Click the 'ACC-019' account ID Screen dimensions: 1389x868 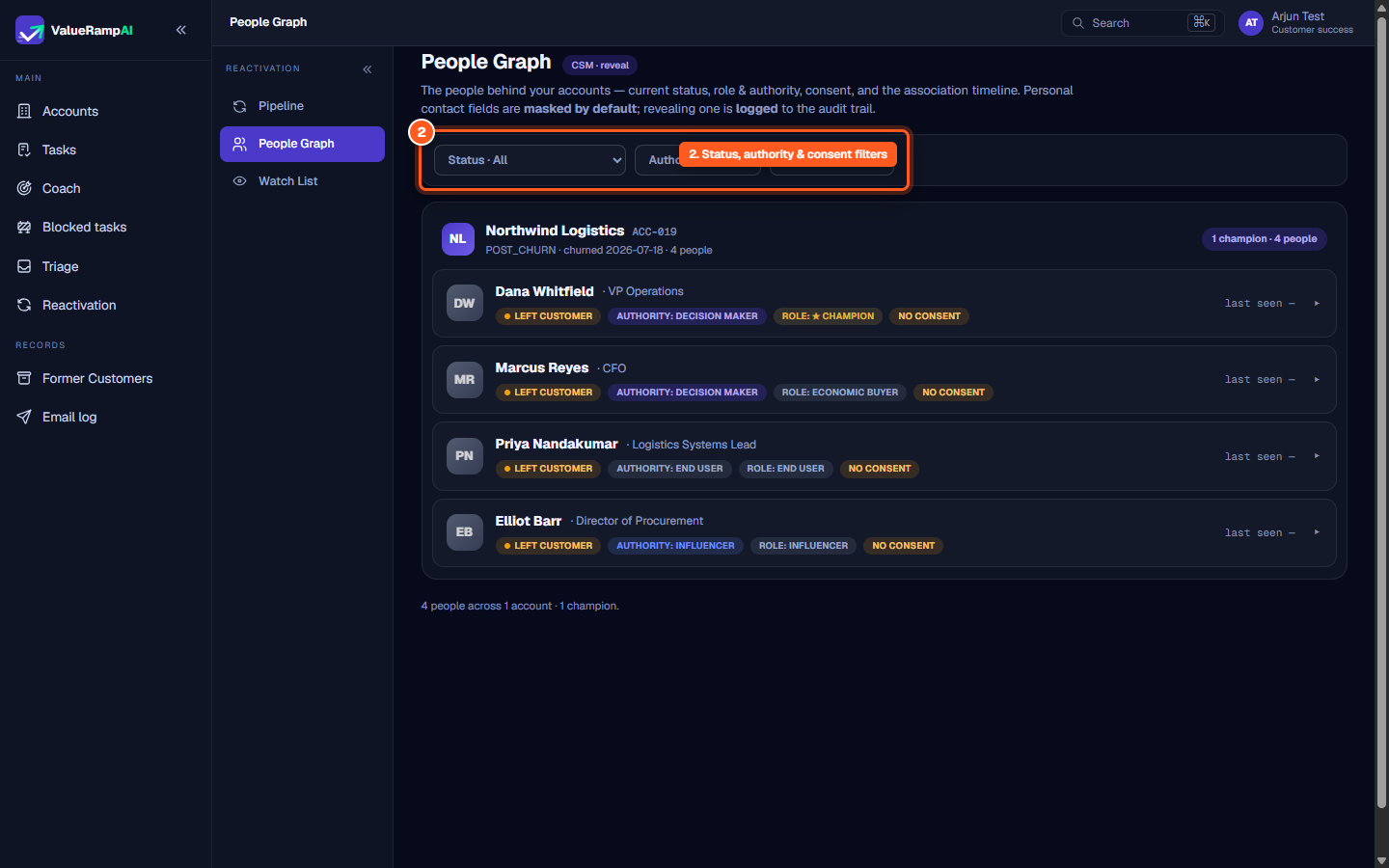click(655, 231)
